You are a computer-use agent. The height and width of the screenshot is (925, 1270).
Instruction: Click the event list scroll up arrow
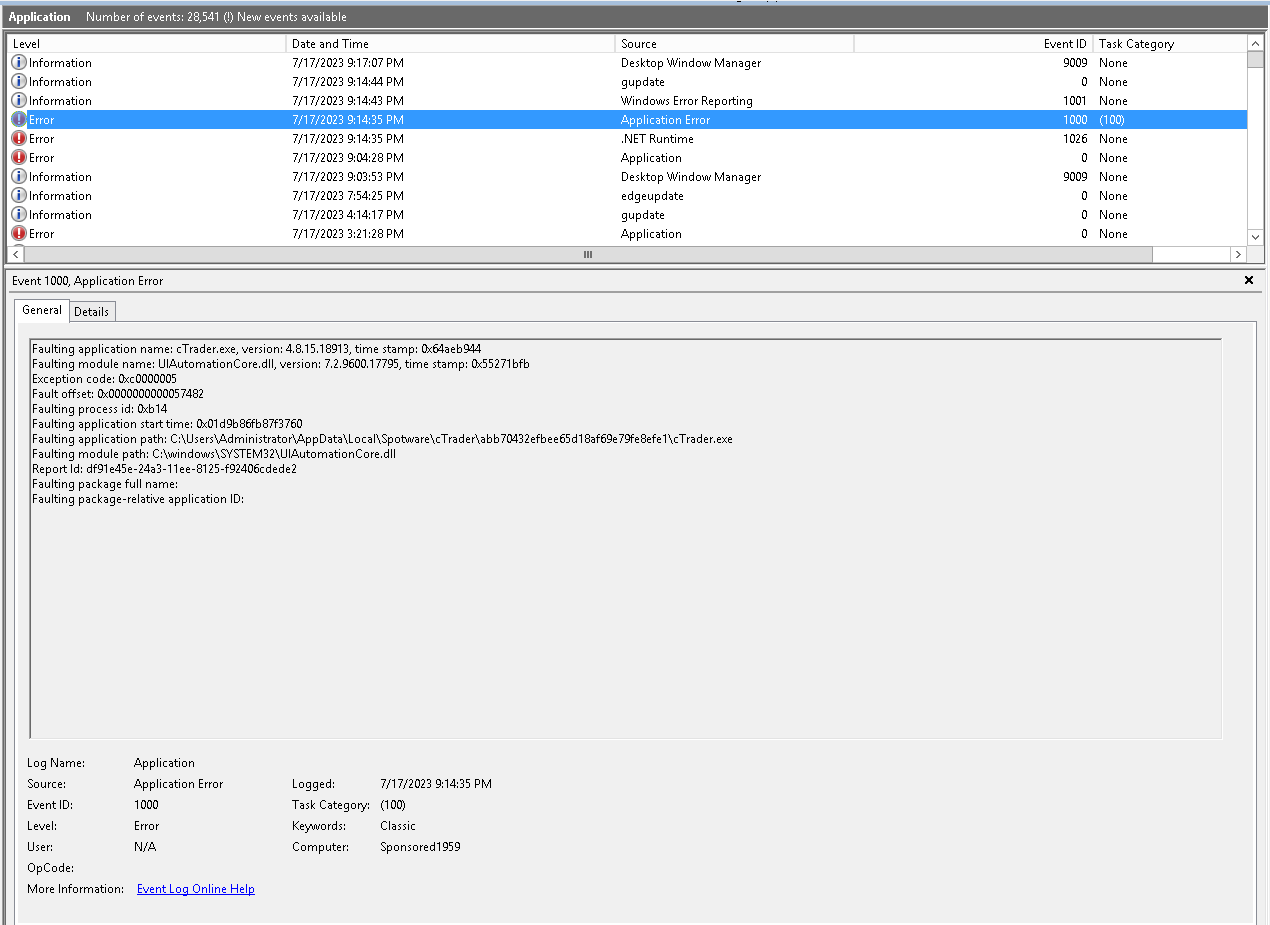[x=1256, y=43]
